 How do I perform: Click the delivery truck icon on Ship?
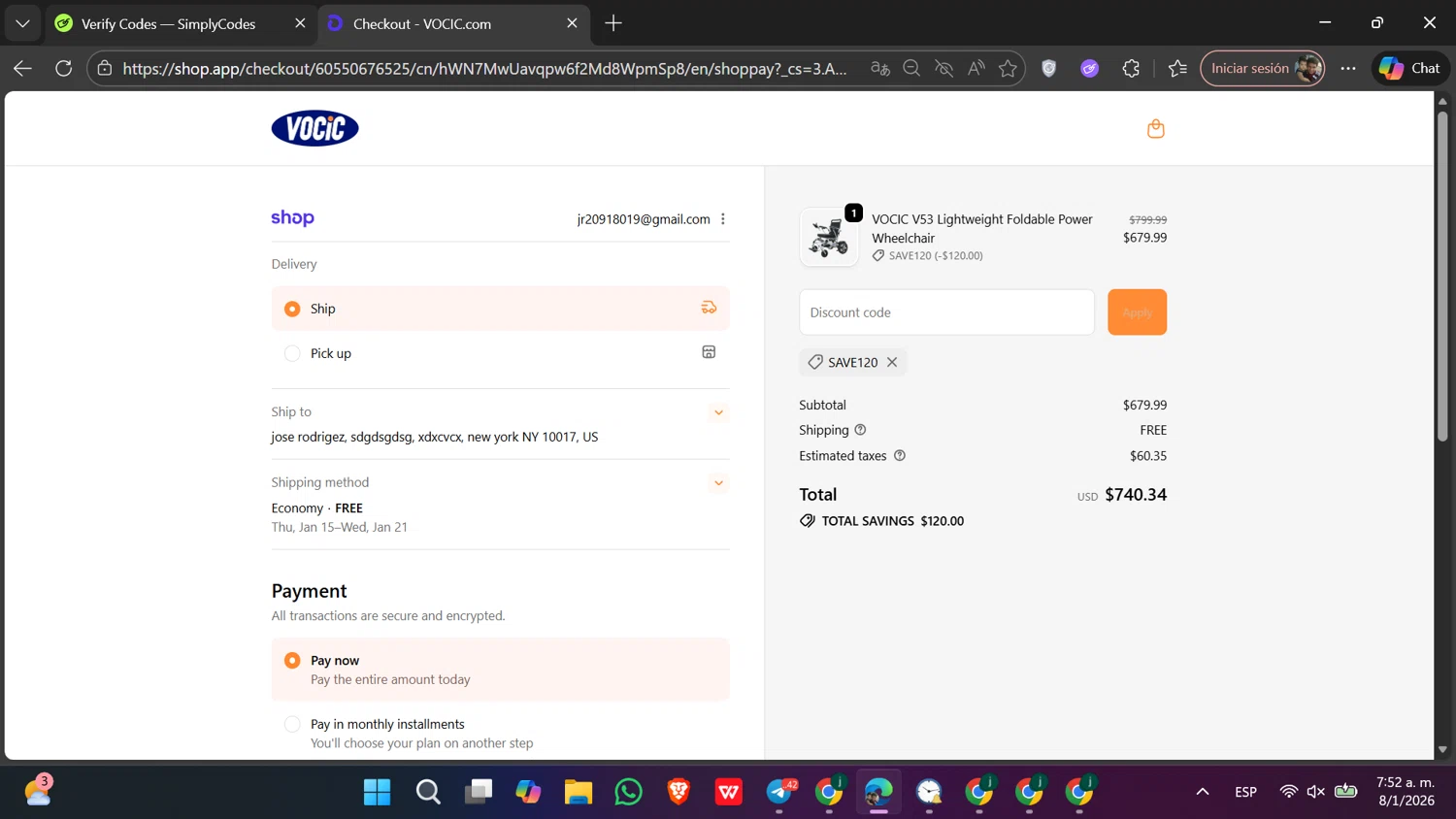pyautogui.click(x=709, y=308)
